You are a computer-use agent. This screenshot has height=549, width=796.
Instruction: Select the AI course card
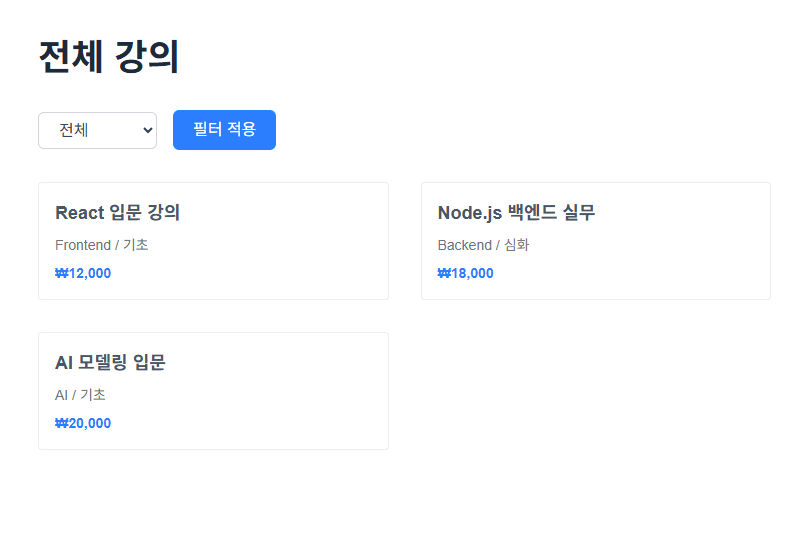tap(214, 391)
